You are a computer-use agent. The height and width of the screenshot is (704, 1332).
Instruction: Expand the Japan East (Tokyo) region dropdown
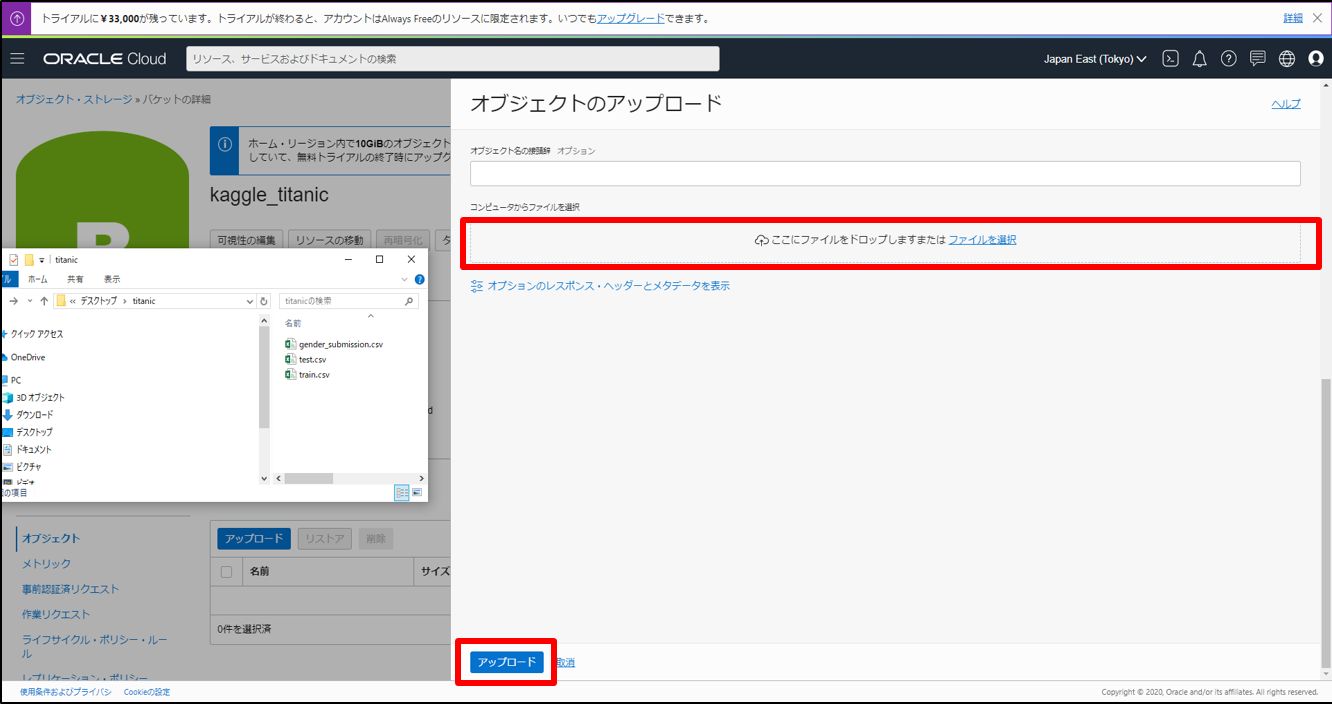point(1095,59)
